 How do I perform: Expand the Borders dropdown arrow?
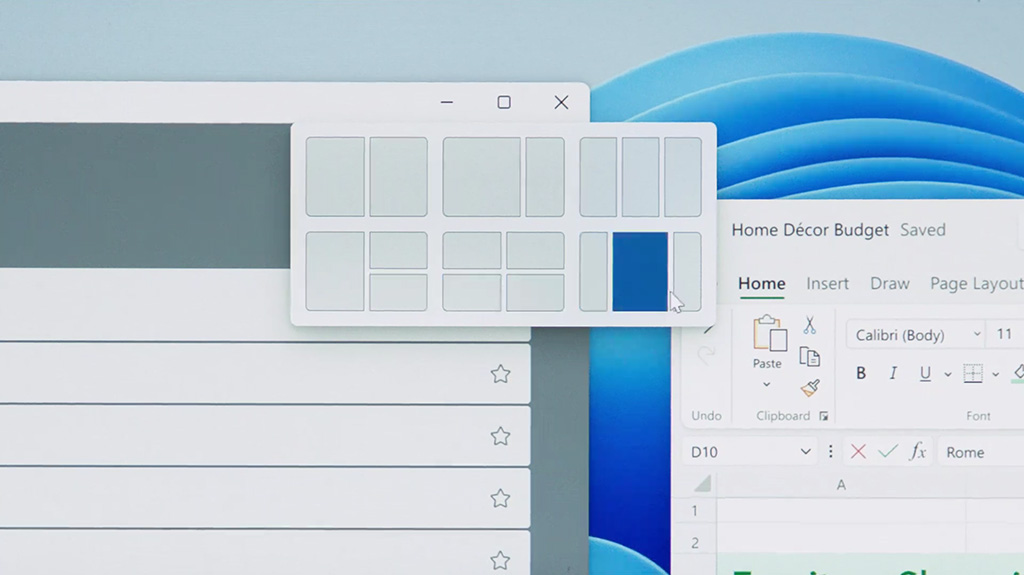(x=995, y=374)
